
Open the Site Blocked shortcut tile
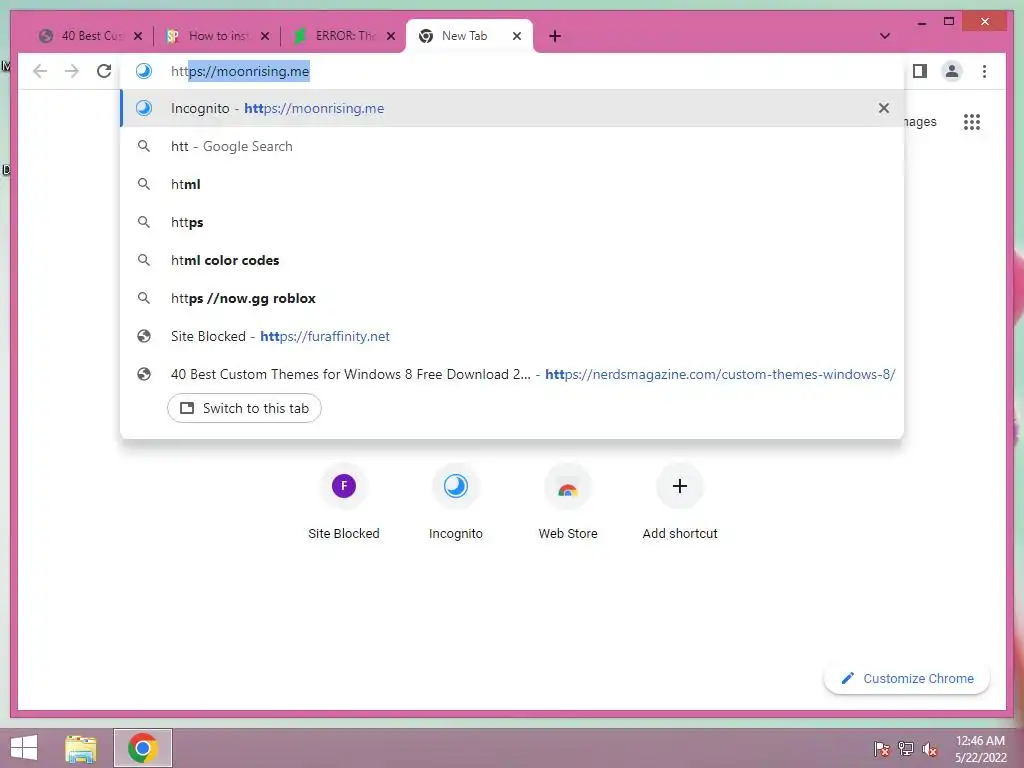click(344, 502)
